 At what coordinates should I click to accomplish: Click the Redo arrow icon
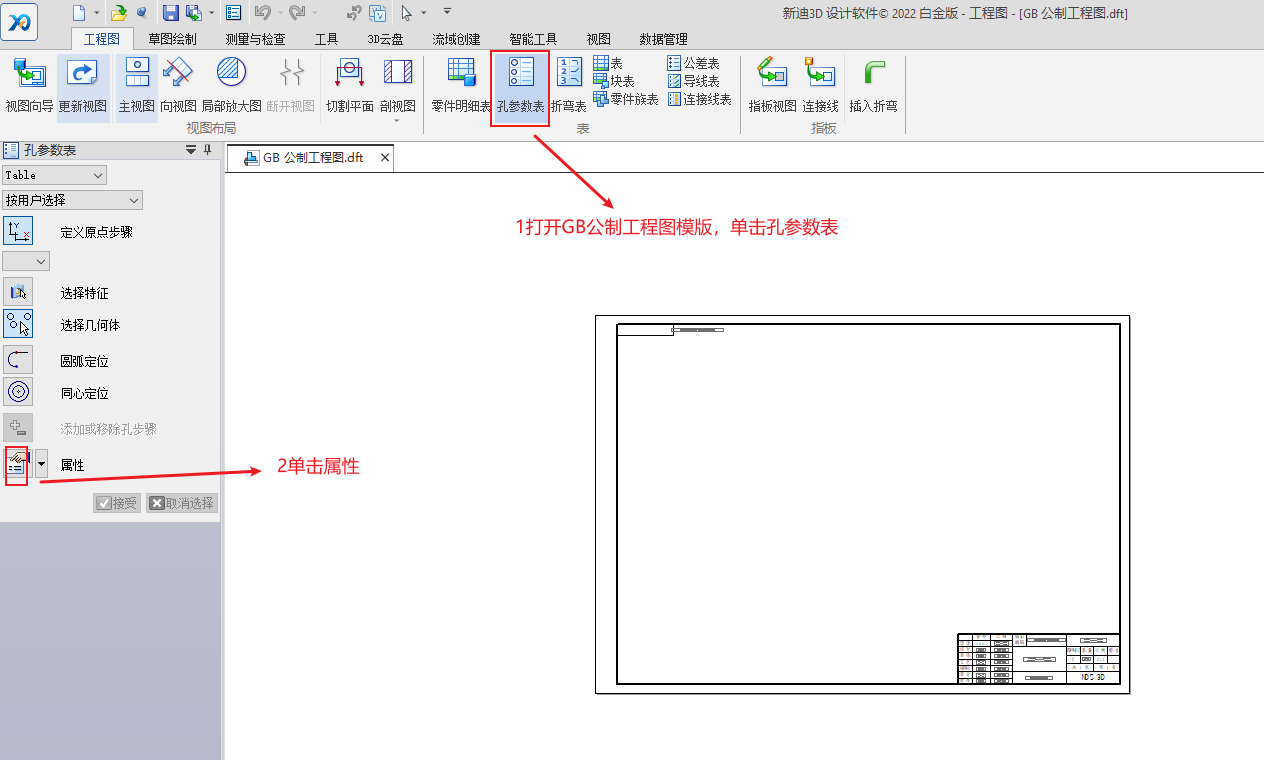click(297, 12)
